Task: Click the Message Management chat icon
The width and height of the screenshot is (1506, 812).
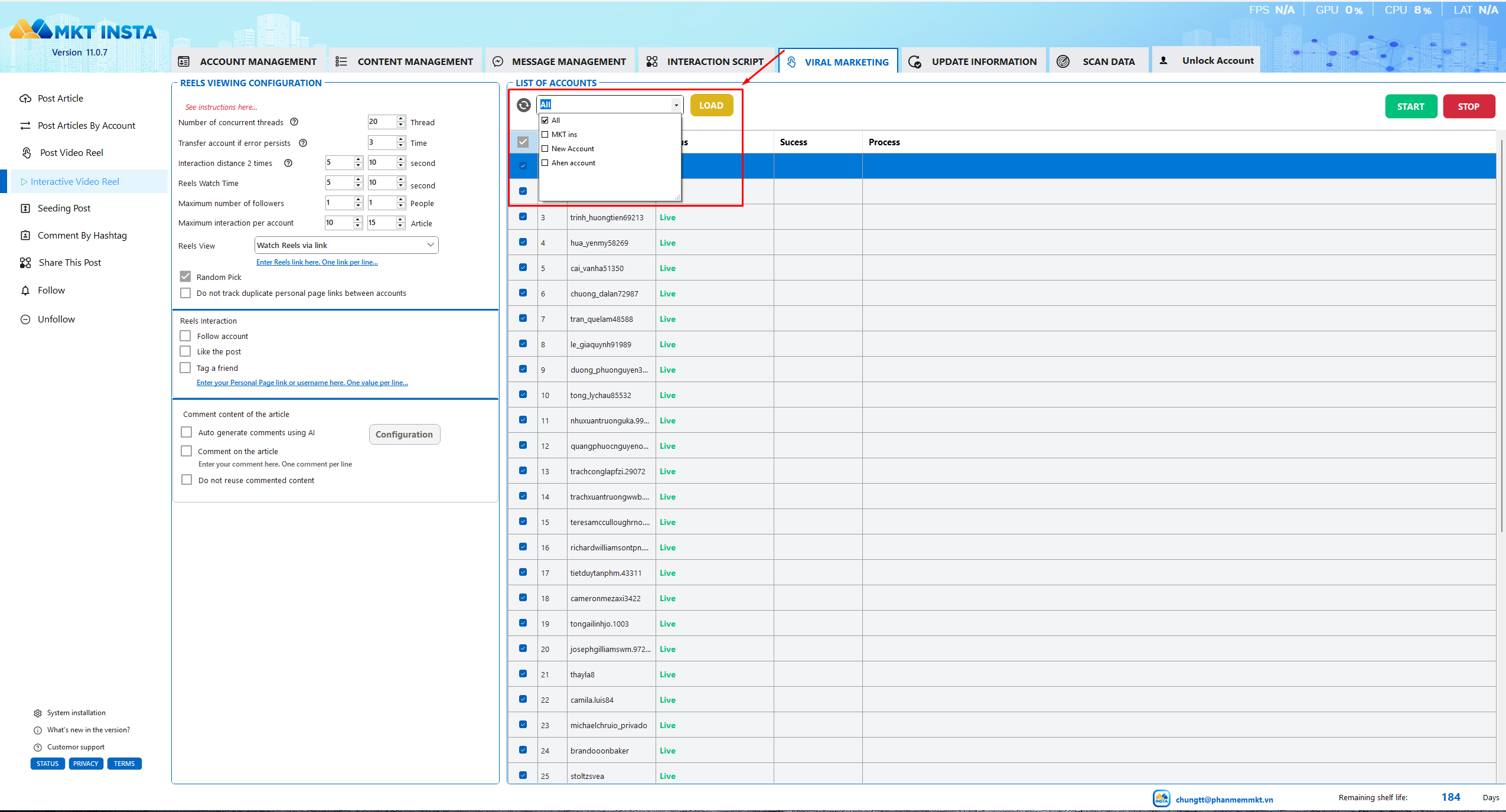Action: pyautogui.click(x=498, y=61)
